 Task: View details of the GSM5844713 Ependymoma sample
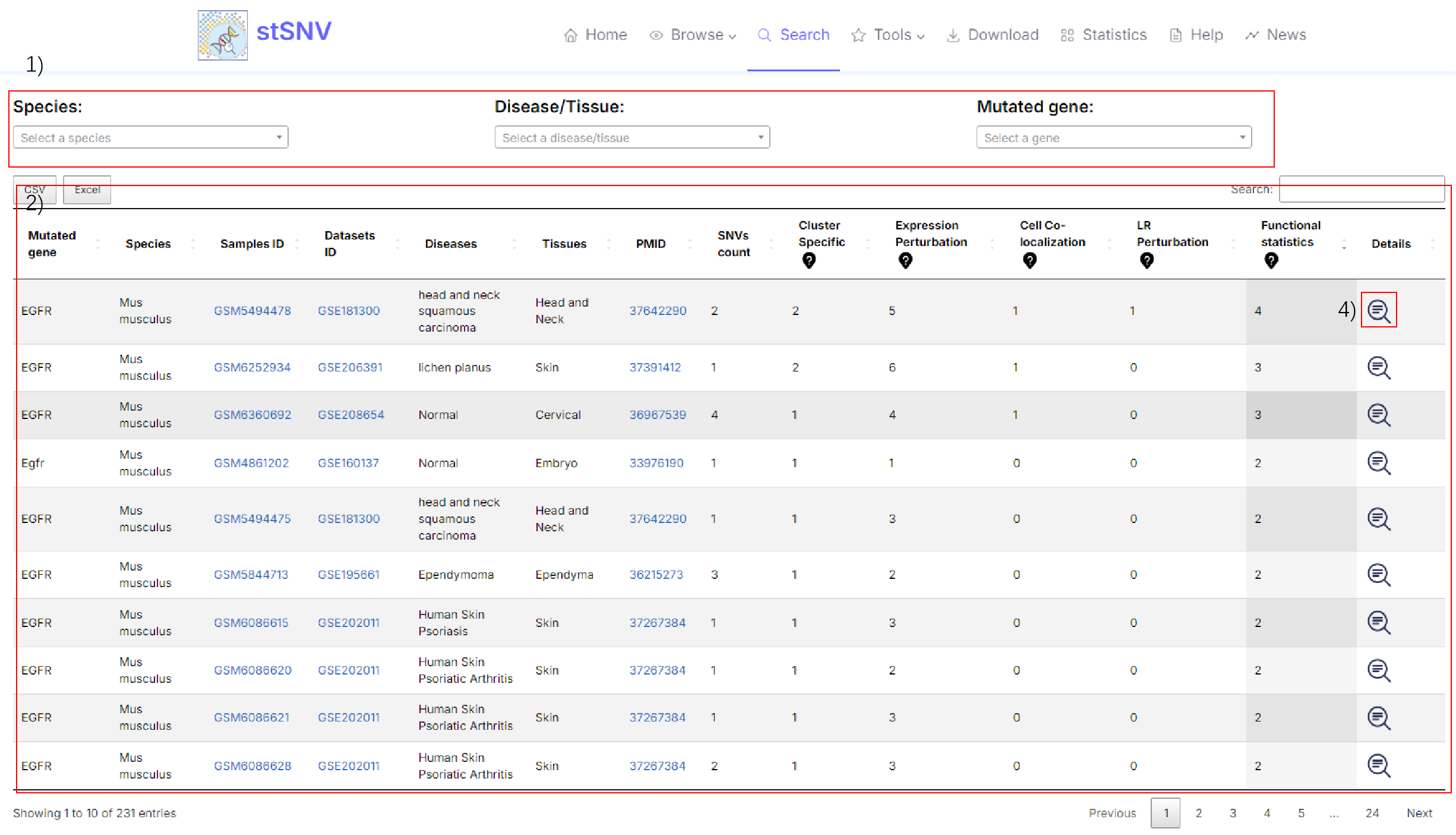pyautogui.click(x=1378, y=575)
